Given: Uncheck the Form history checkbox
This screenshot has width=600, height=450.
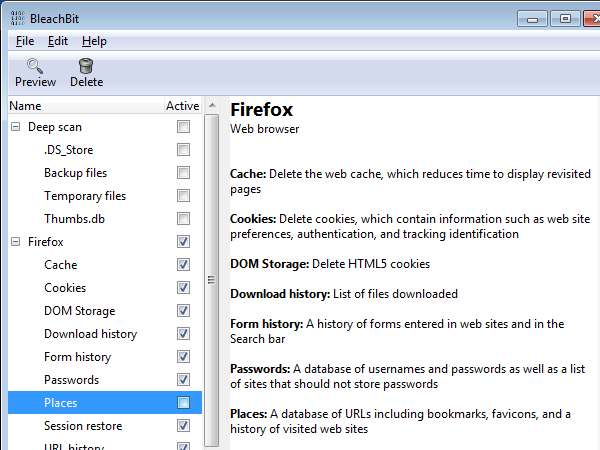Looking at the screenshot, I should point(183,357).
